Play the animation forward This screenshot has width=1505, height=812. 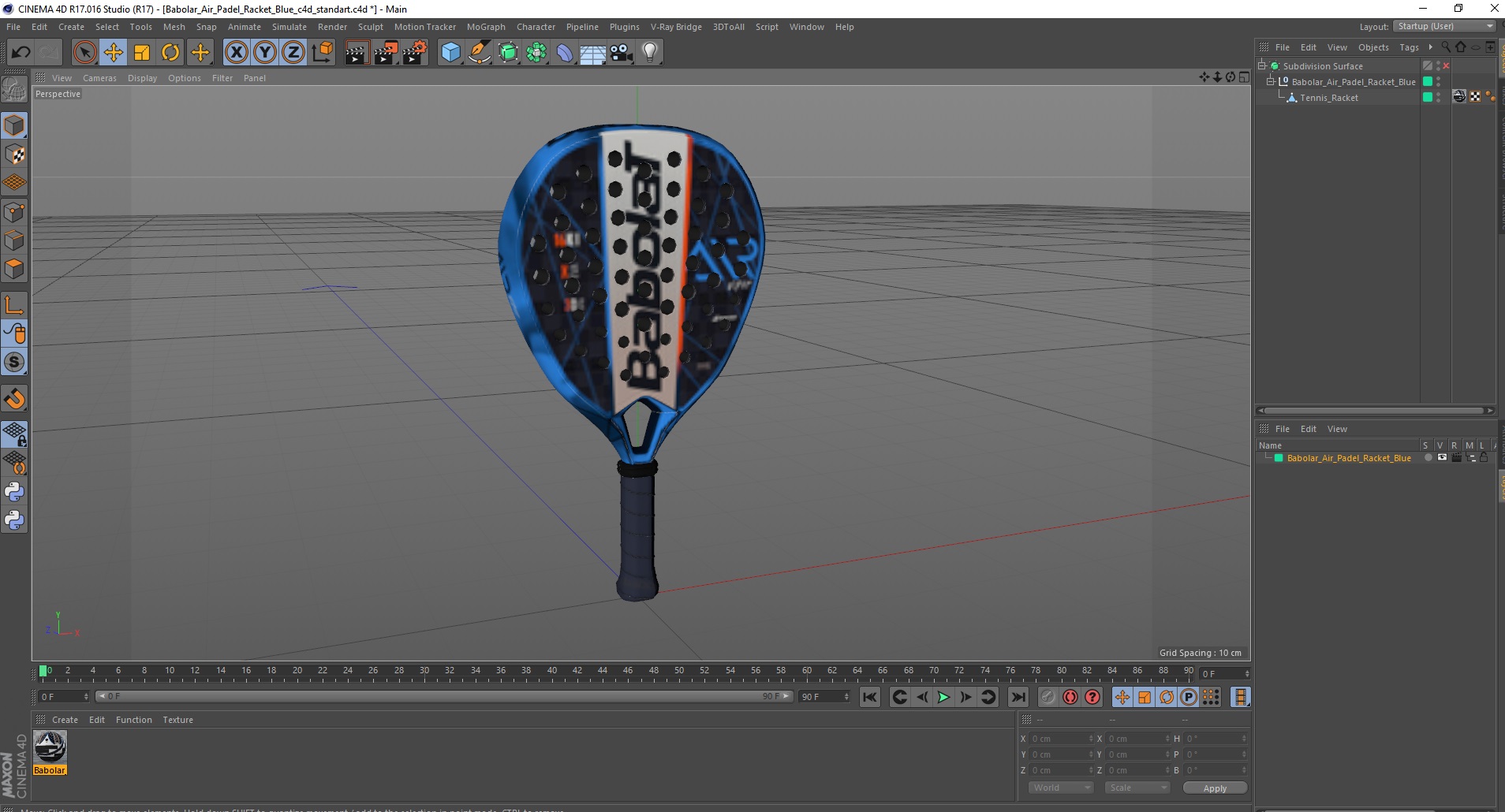click(x=943, y=697)
